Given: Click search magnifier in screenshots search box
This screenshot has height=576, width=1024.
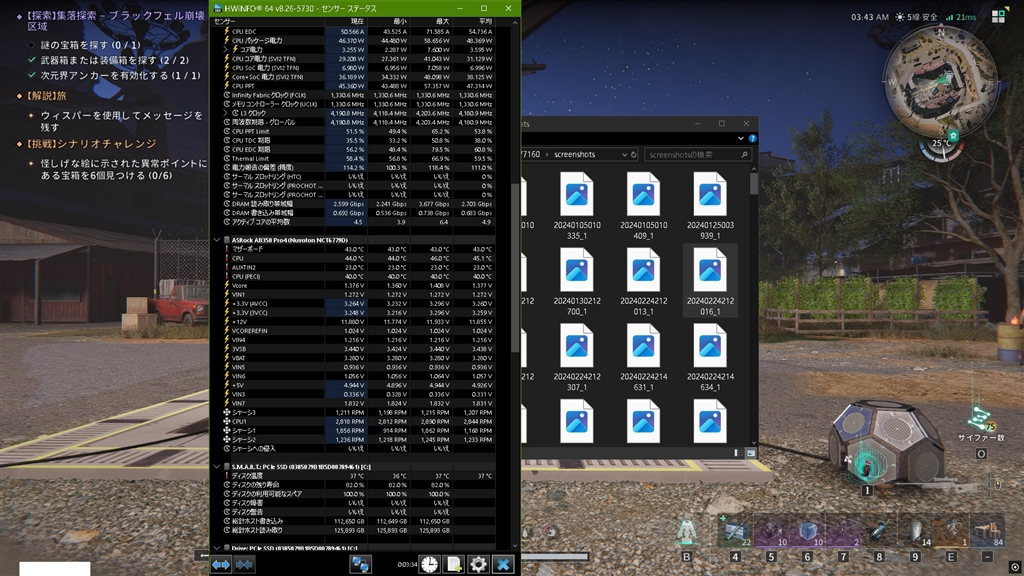Looking at the screenshot, I should tap(744, 155).
